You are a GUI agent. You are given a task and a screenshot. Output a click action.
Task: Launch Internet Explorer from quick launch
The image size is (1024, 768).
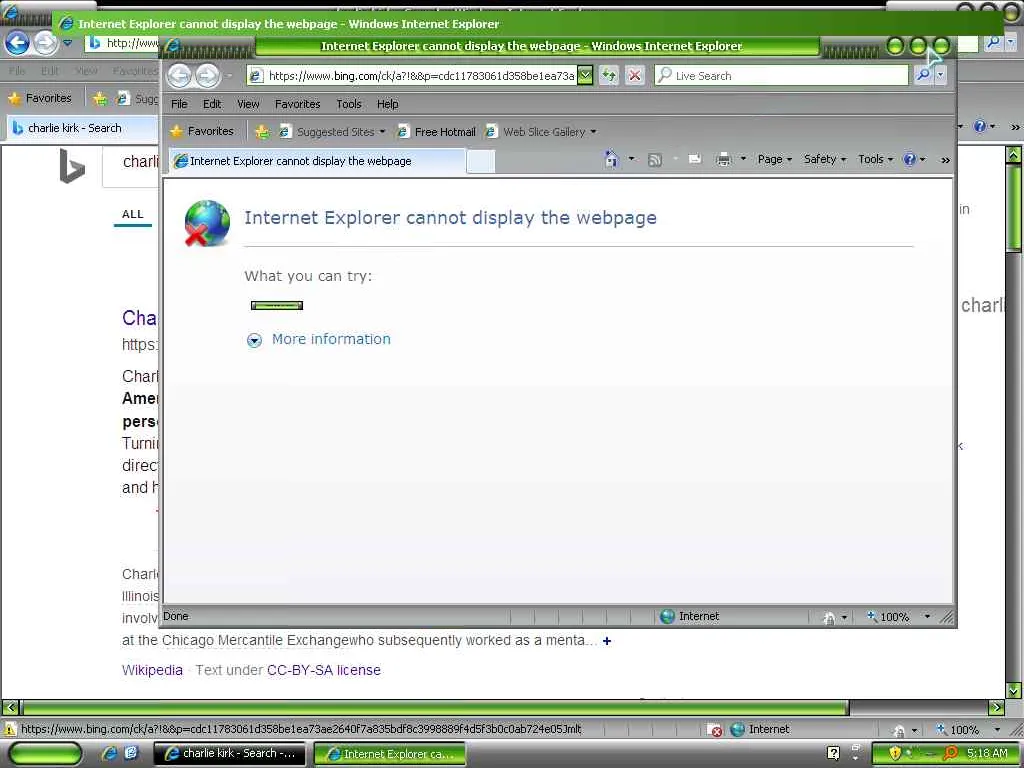(109, 753)
